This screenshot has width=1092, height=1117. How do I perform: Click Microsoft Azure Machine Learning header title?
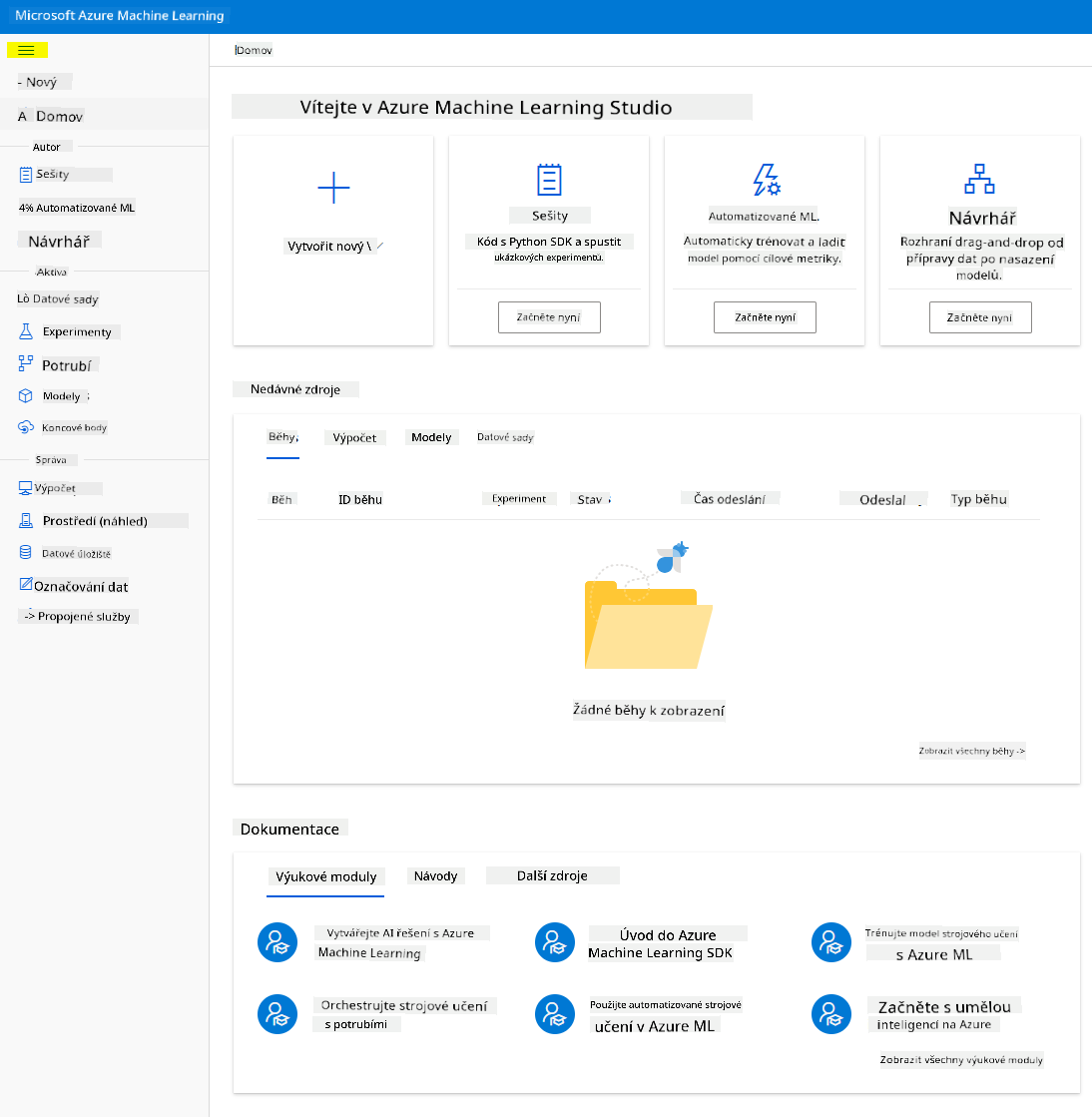click(x=120, y=16)
